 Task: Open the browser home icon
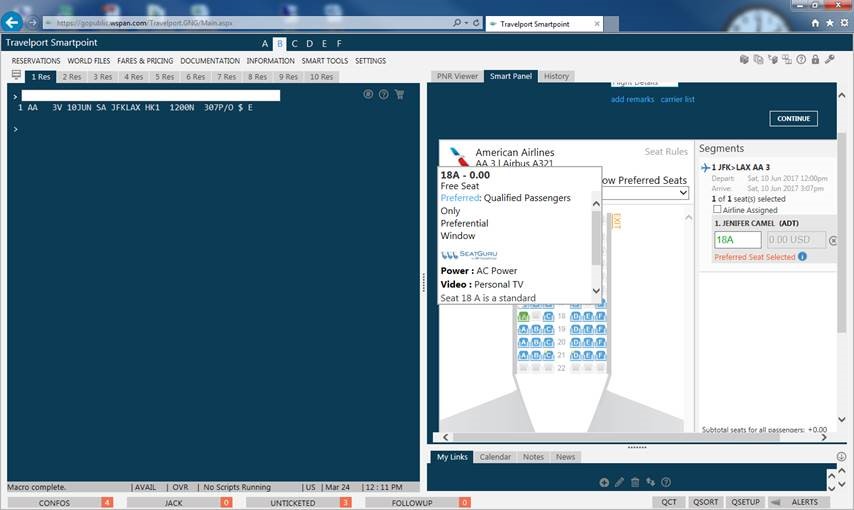(815, 23)
